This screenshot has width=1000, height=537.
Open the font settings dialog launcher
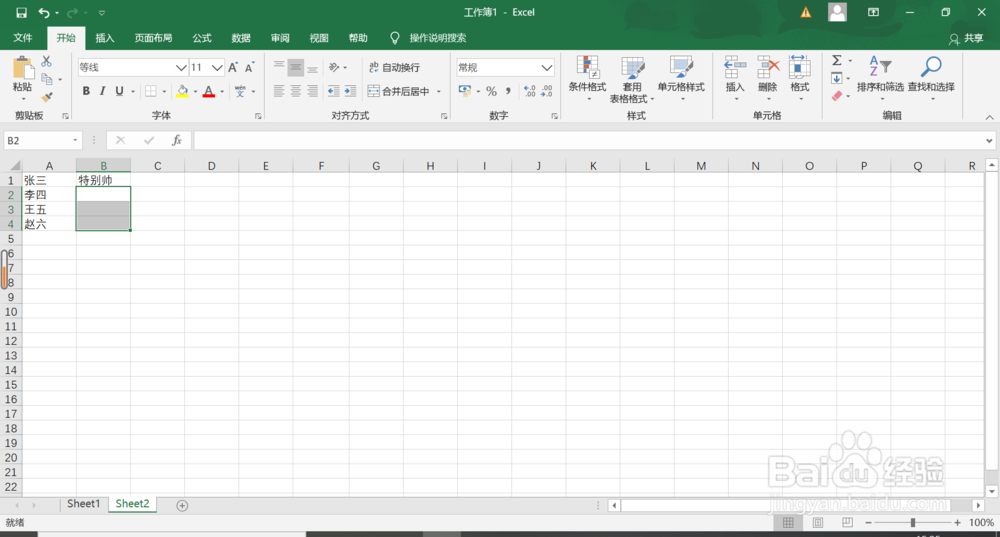tap(258, 116)
